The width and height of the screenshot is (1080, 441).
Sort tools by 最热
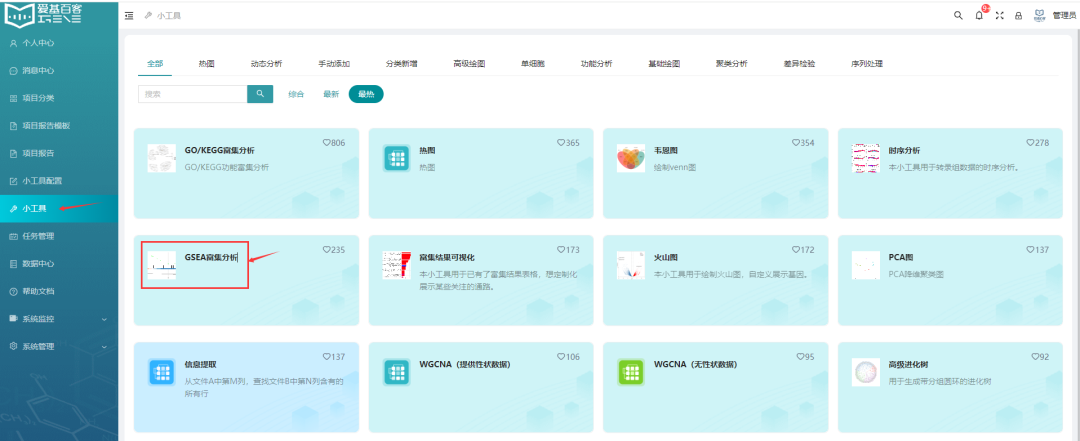click(366, 94)
